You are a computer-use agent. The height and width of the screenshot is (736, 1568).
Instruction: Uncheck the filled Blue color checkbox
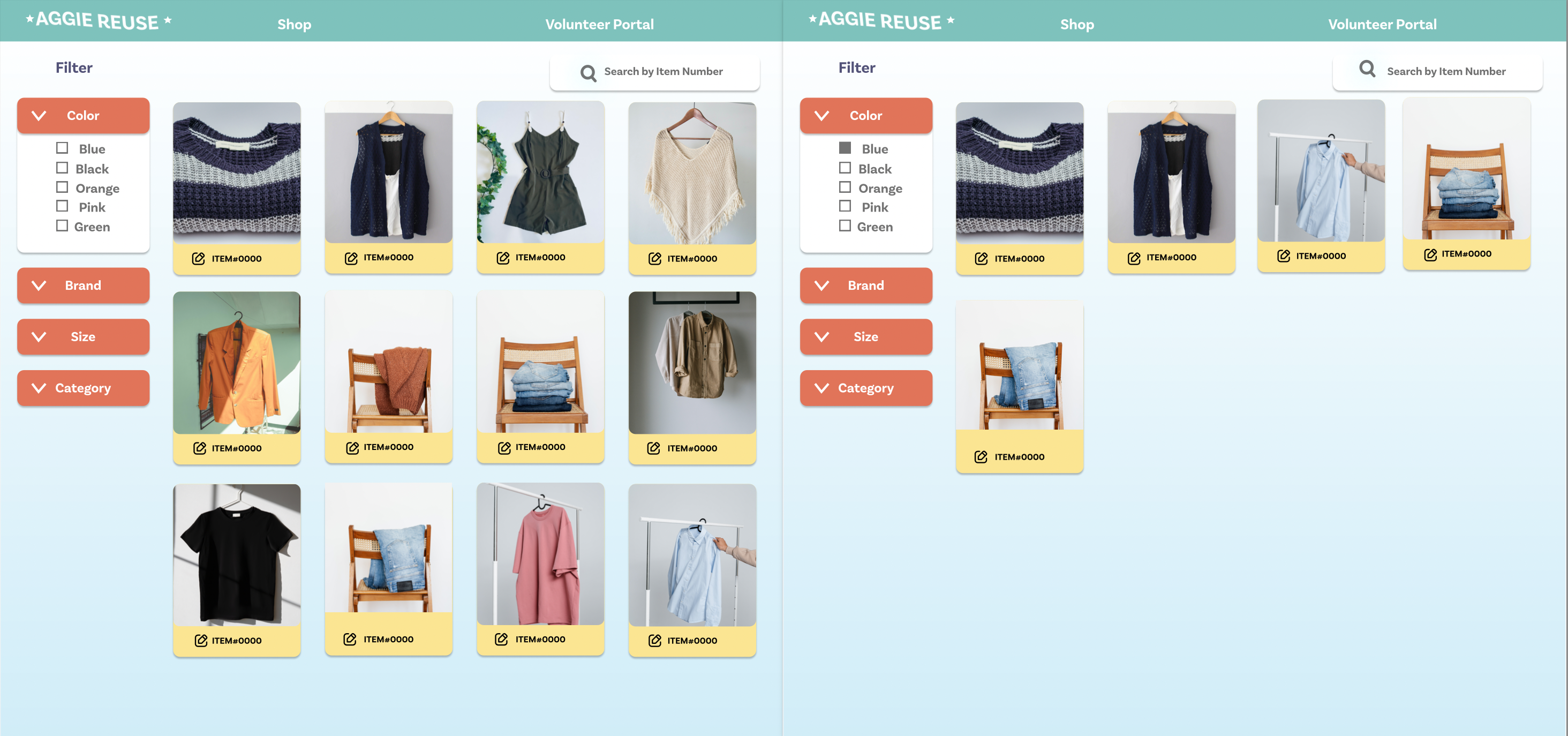click(845, 148)
